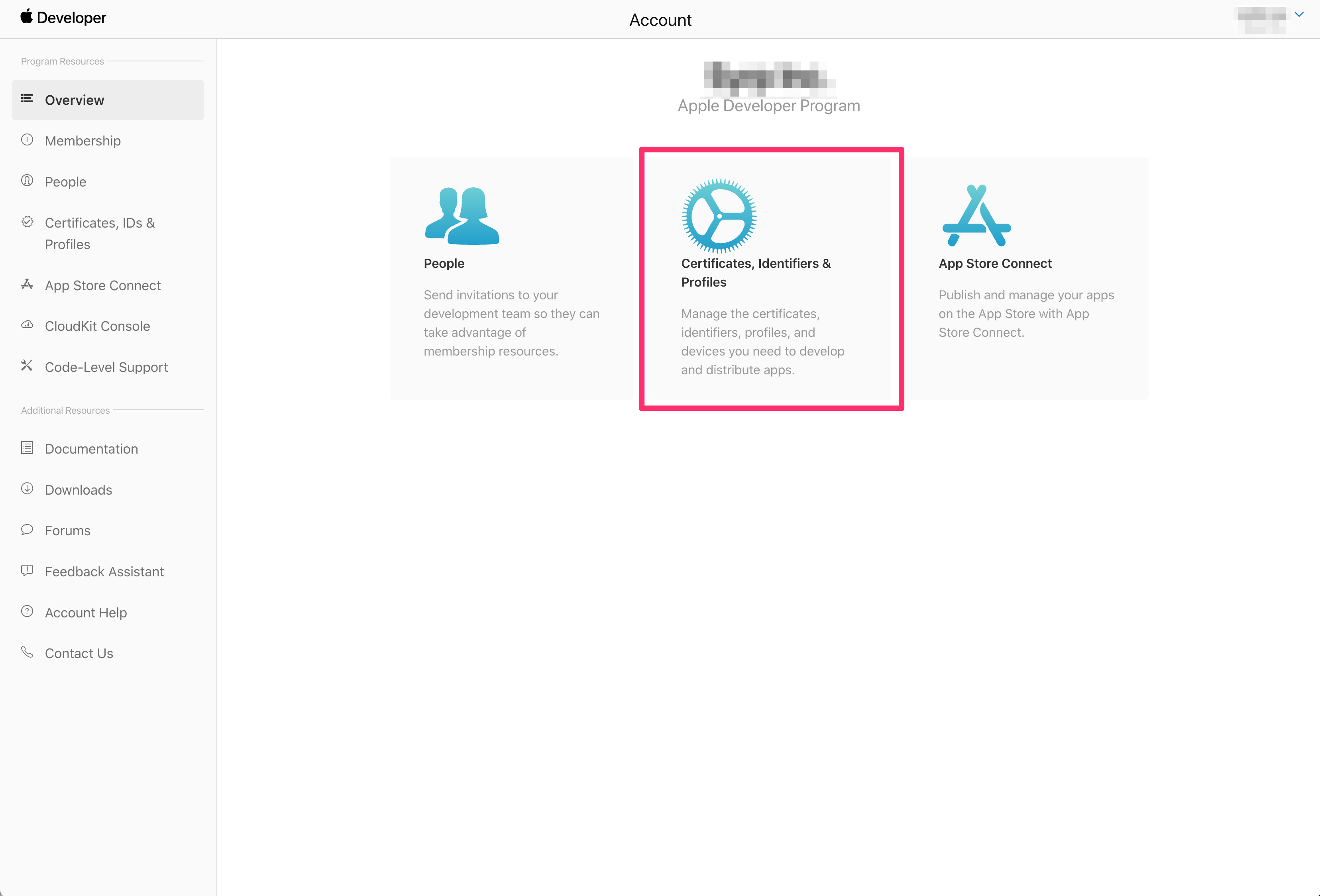Open the Forums sidebar link
Image resolution: width=1320 pixels, height=896 pixels.
pyautogui.click(x=67, y=531)
